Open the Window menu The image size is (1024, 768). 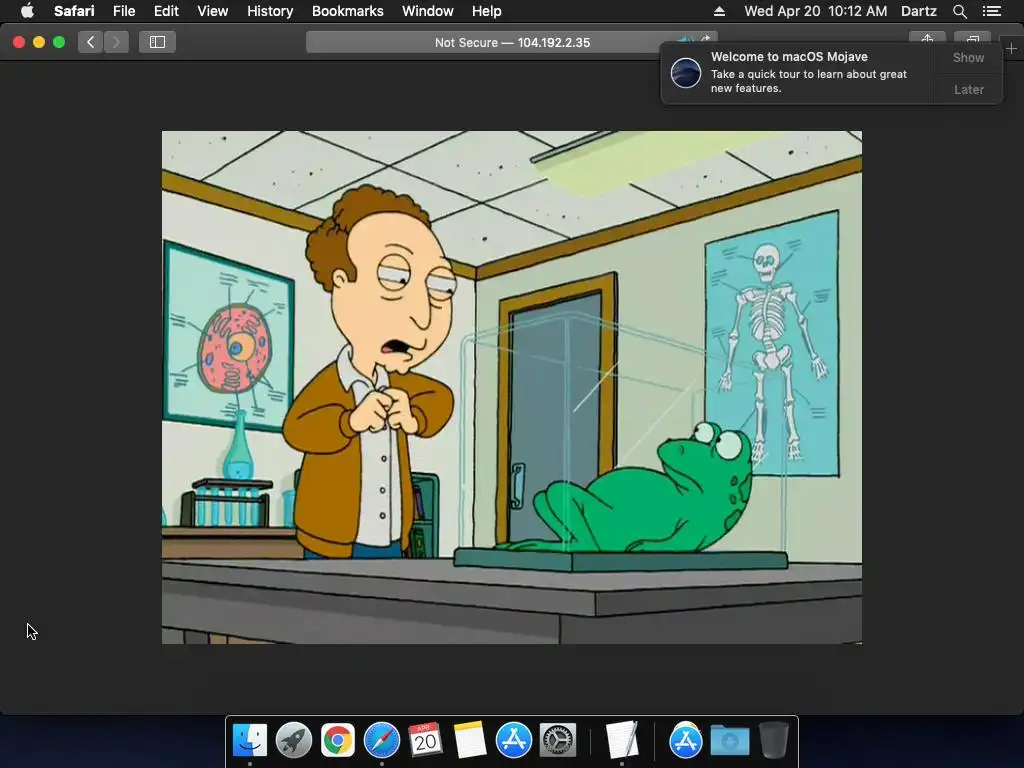pyautogui.click(x=428, y=11)
